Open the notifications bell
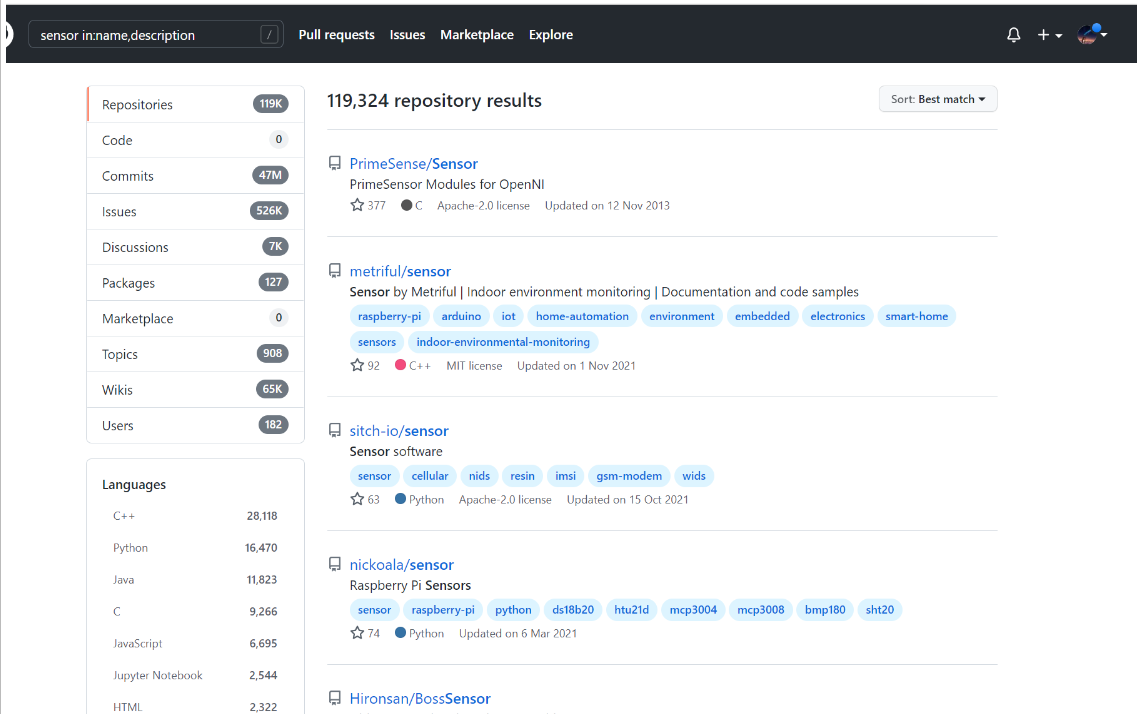Screen dimensions: 1137x714 click(x=1014, y=35)
